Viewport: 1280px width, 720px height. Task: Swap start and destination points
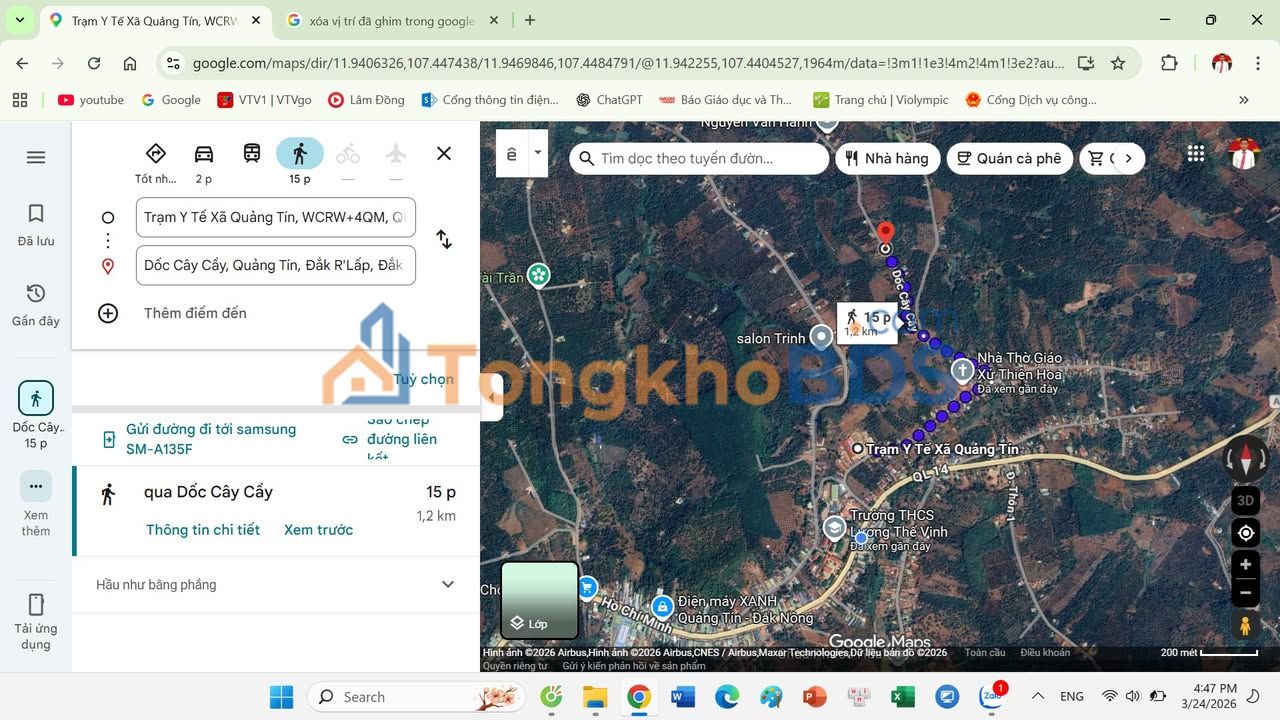pyautogui.click(x=444, y=240)
